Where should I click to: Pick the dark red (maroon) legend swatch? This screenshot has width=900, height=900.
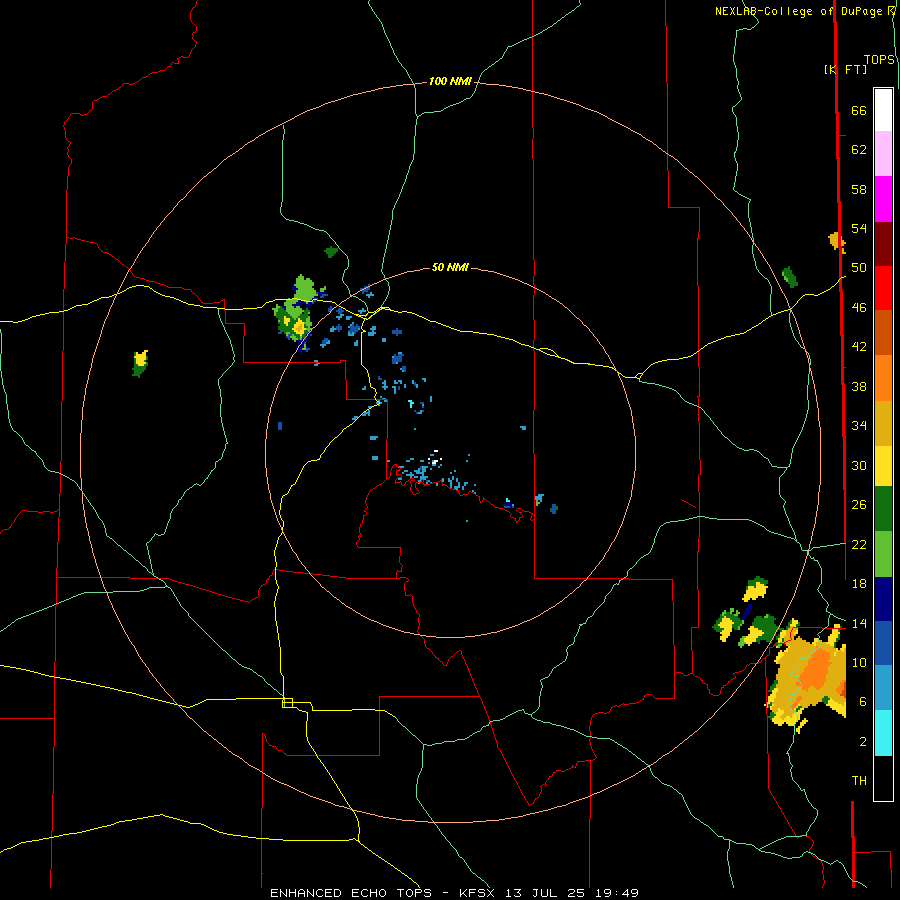coord(883,243)
